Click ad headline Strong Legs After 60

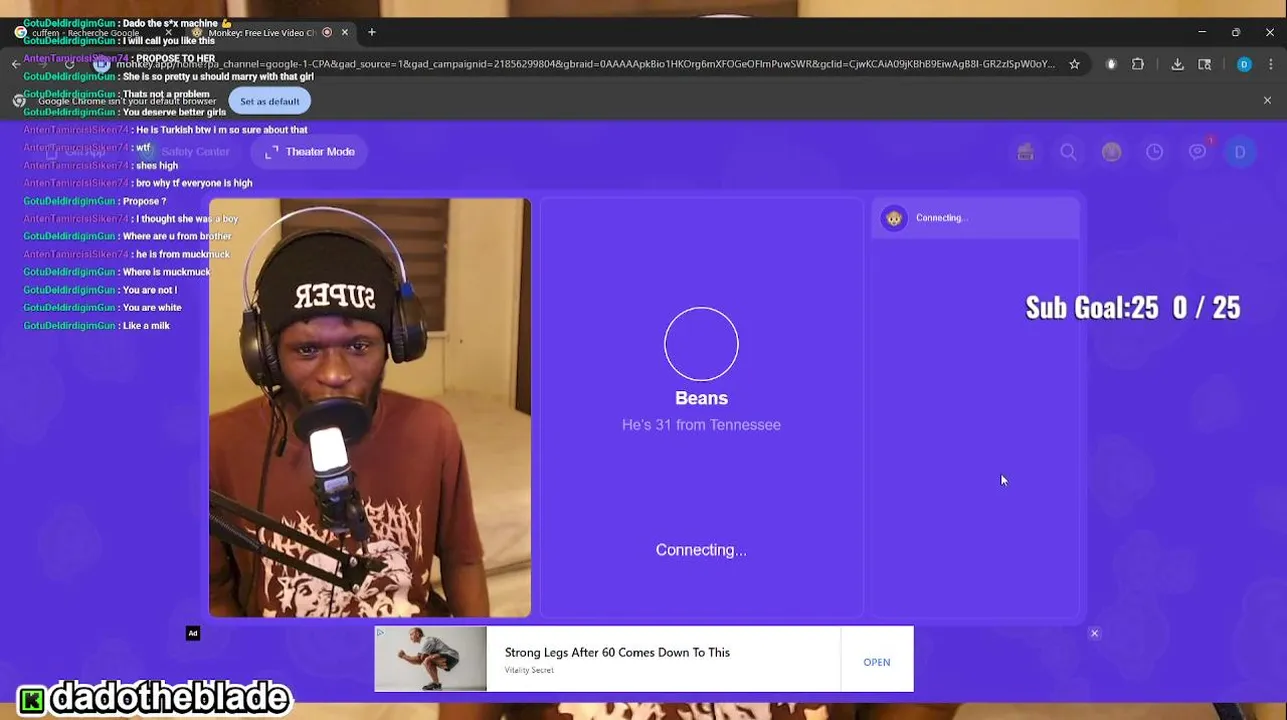coord(617,652)
